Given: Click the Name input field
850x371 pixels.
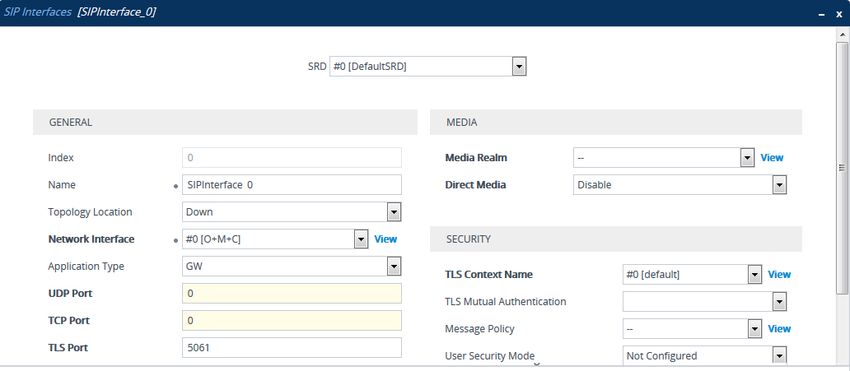Looking at the screenshot, I should [x=292, y=185].
